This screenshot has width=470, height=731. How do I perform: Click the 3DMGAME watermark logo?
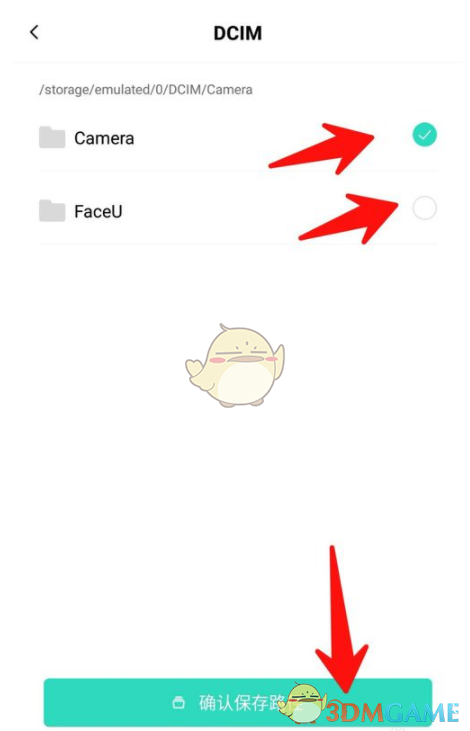[x=392, y=712]
